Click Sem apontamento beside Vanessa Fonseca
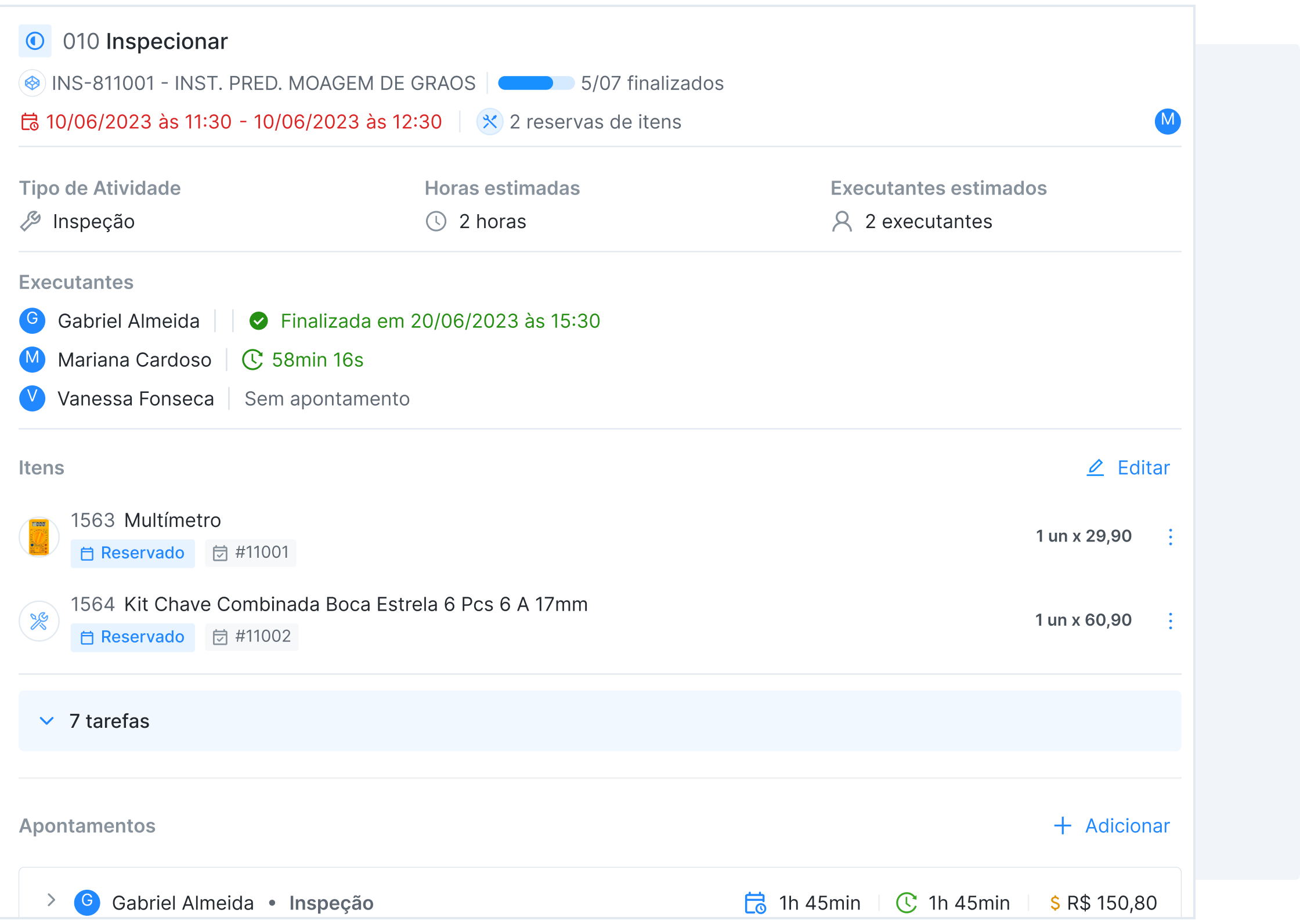The height and width of the screenshot is (924, 1300). pyautogui.click(x=327, y=399)
